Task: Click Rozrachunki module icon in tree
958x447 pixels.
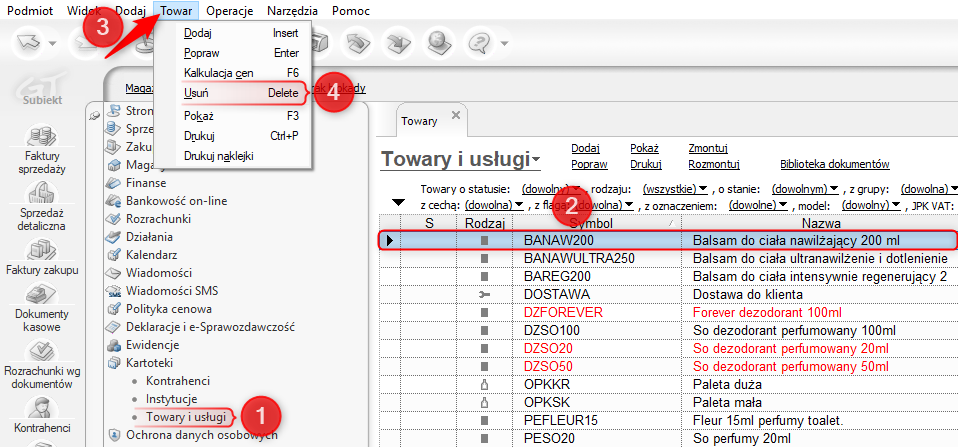Action: [x=114, y=219]
